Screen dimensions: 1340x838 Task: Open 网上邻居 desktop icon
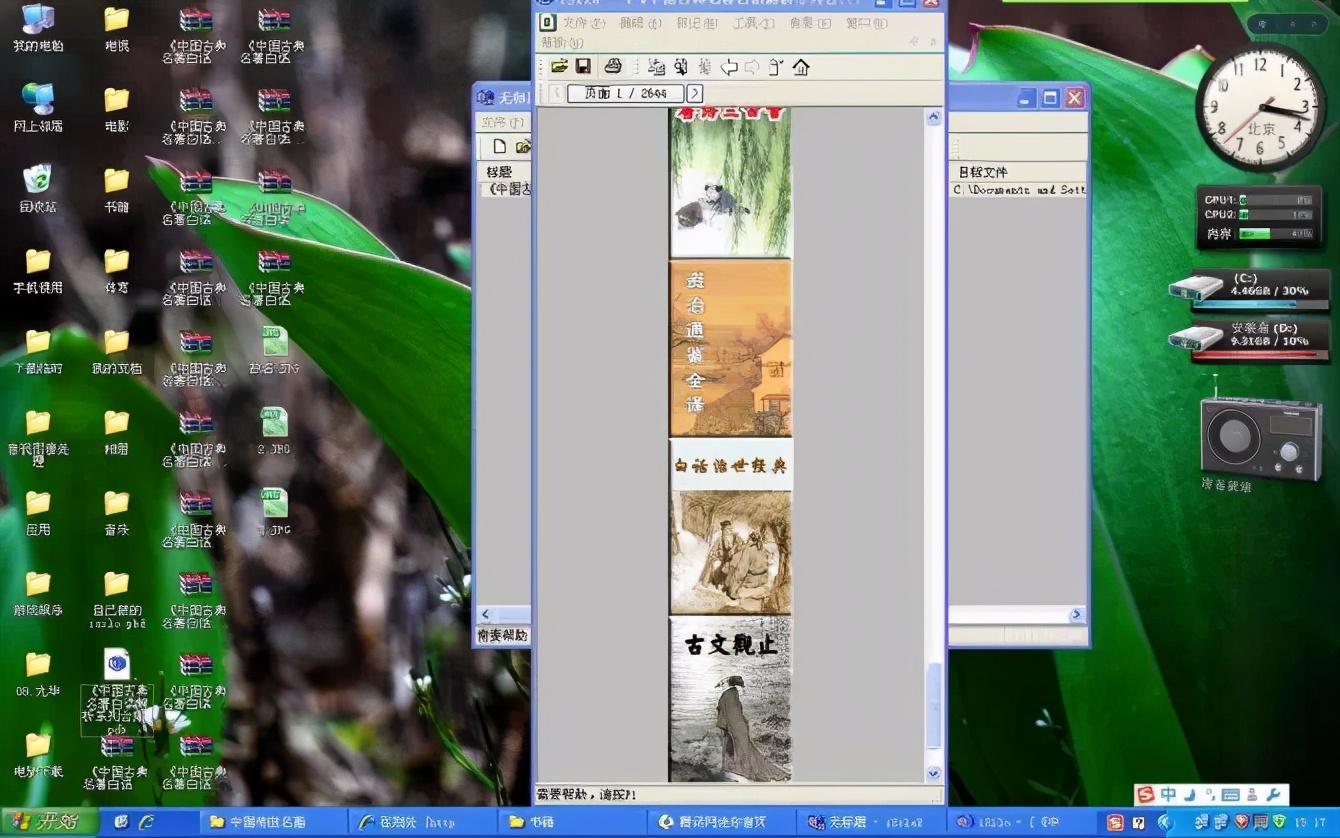[38, 108]
